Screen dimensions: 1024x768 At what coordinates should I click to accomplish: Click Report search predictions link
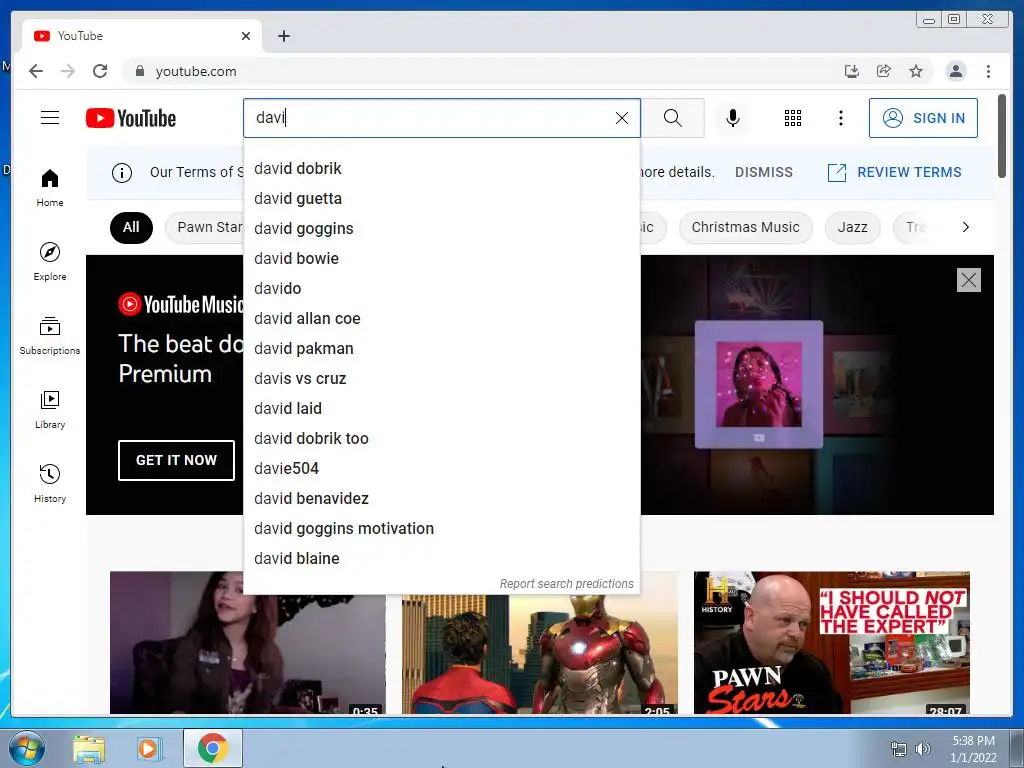[566, 584]
